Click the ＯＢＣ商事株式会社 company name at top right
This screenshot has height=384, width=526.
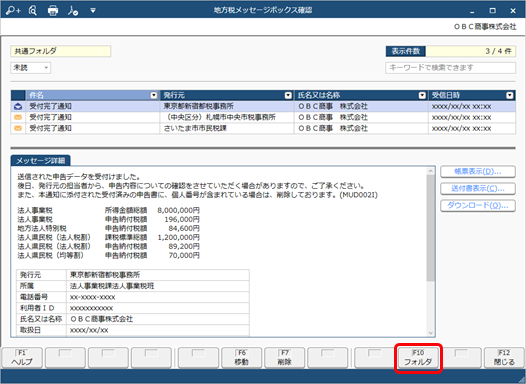click(485, 27)
